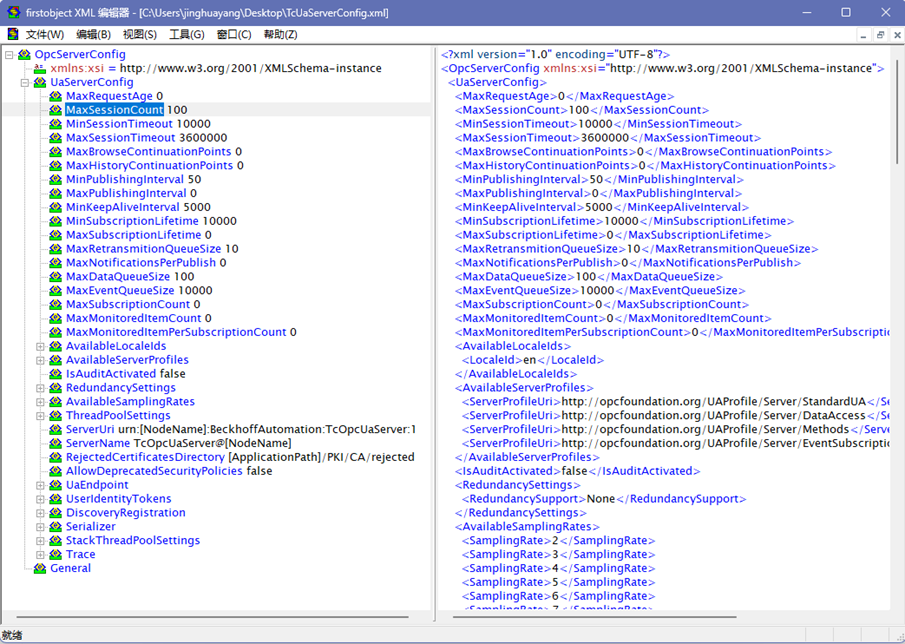The width and height of the screenshot is (905, 644).
Task: Select the ServerName tree item
Action: pos(98,443)
